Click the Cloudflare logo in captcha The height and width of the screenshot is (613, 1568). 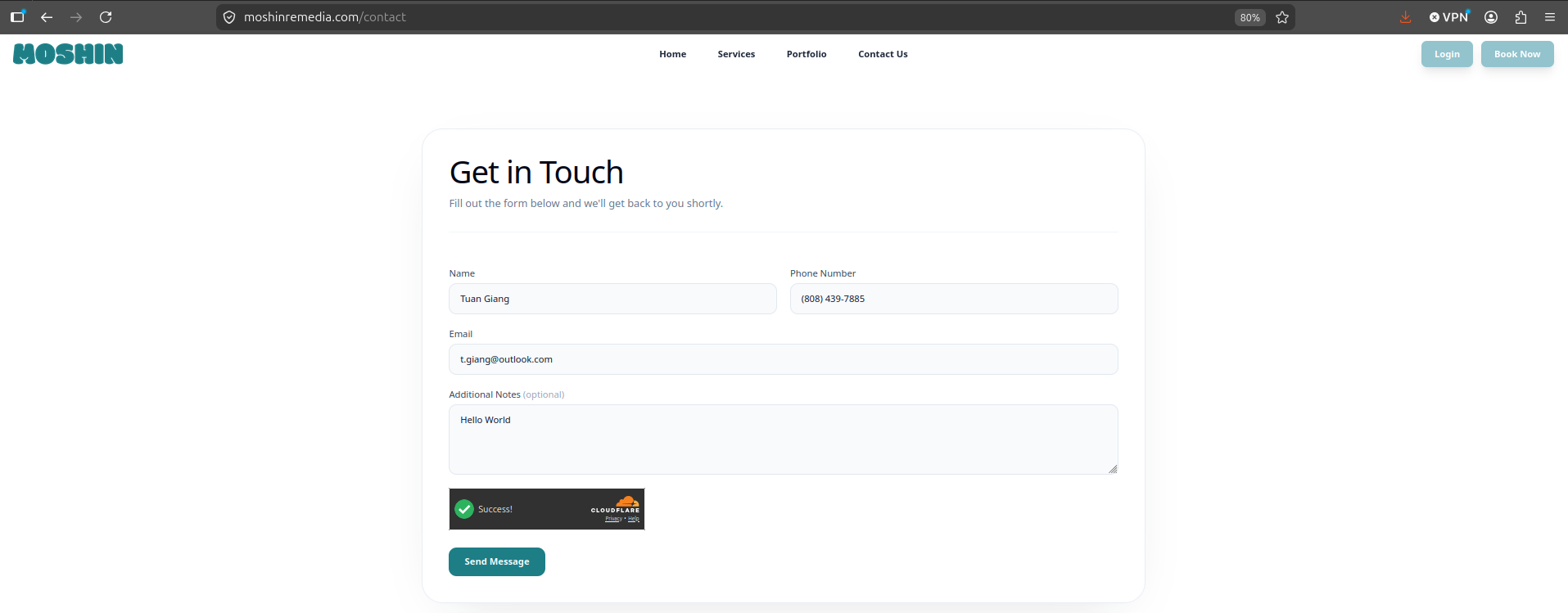pos(616,504)
